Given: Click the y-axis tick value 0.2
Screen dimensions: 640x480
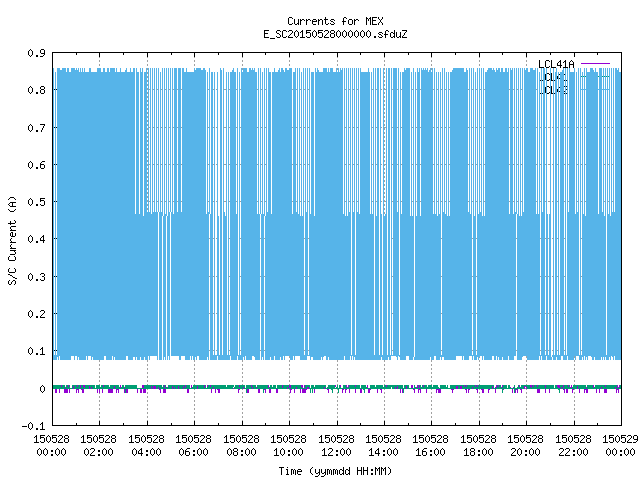Looking at the screenshot, I should click(36, 314).
